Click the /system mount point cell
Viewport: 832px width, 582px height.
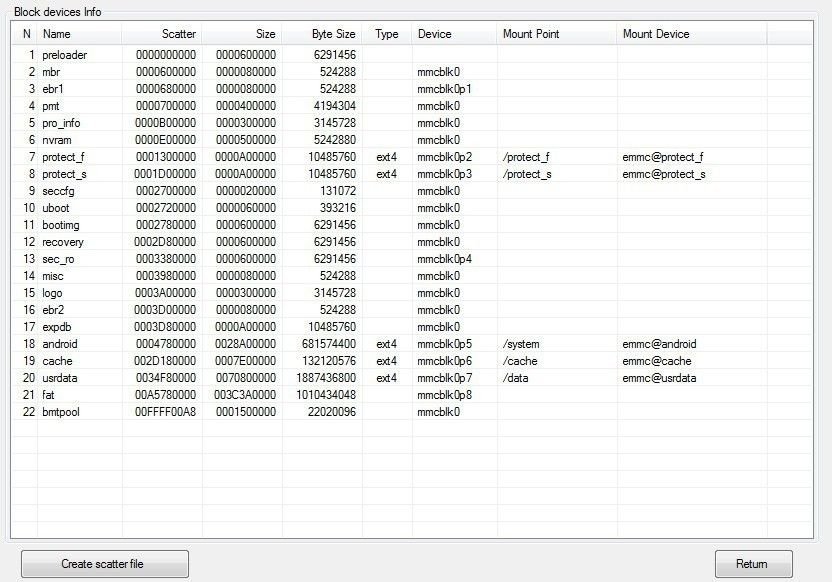(x=521, y=344)
